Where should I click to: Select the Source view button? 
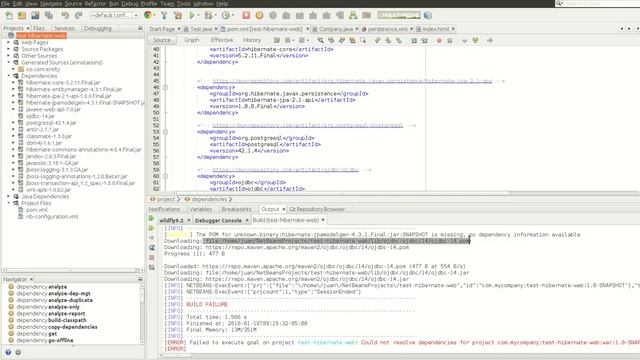[x=162, y=40]
